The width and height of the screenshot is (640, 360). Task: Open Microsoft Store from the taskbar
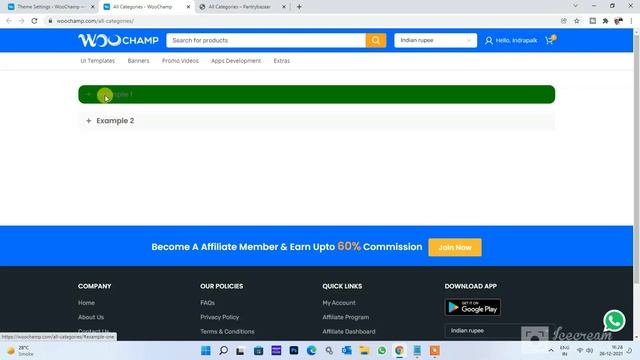click(258, 350)
